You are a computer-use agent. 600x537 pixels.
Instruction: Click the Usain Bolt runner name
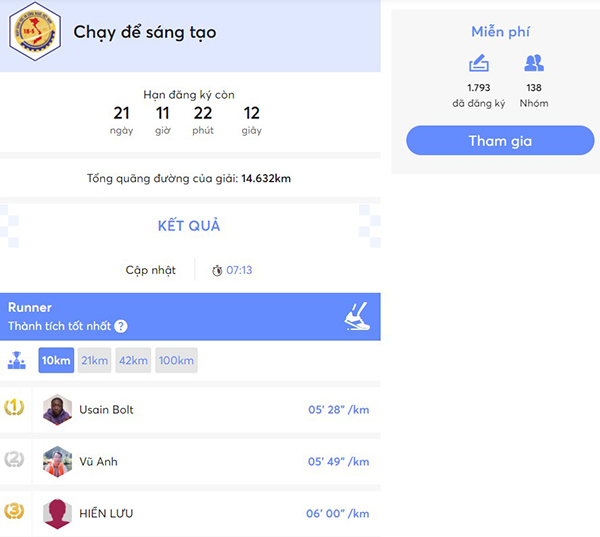(106, 410)
